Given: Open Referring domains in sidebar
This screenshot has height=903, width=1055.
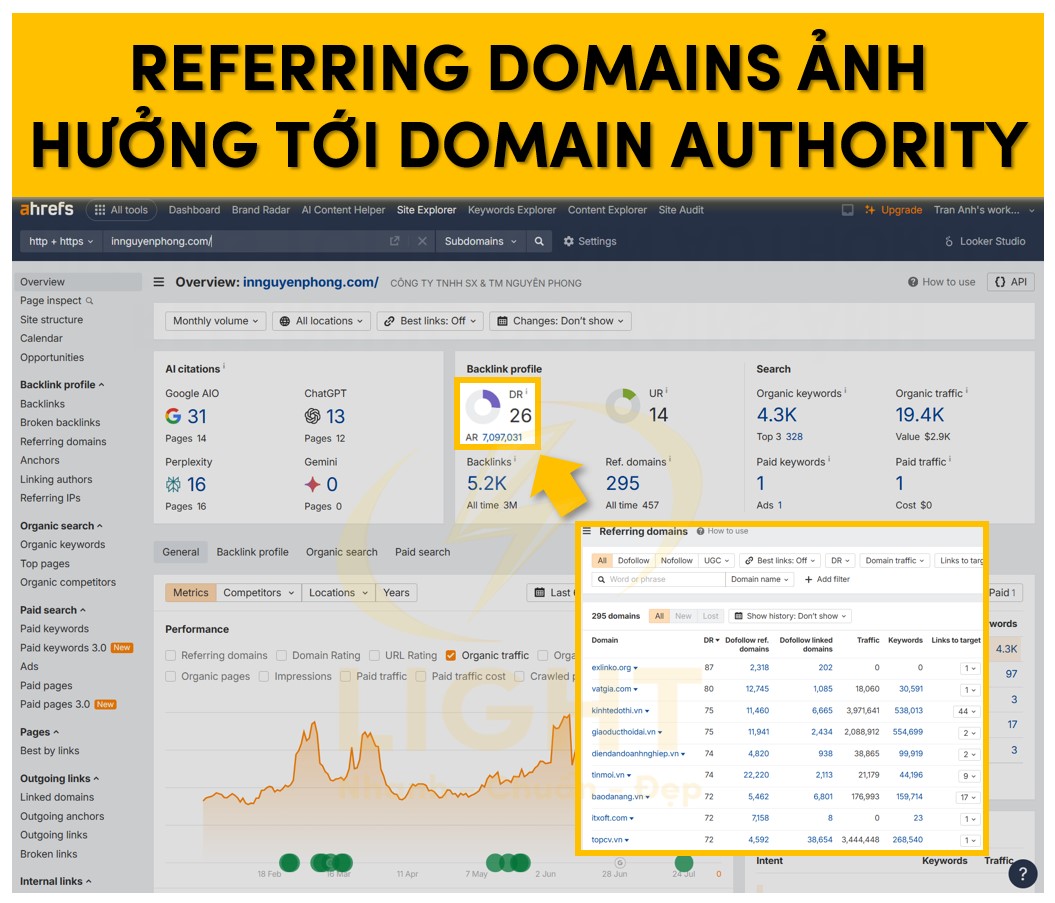Looking at the screenshot, I should pyautogui.click(x=63, y=441).
